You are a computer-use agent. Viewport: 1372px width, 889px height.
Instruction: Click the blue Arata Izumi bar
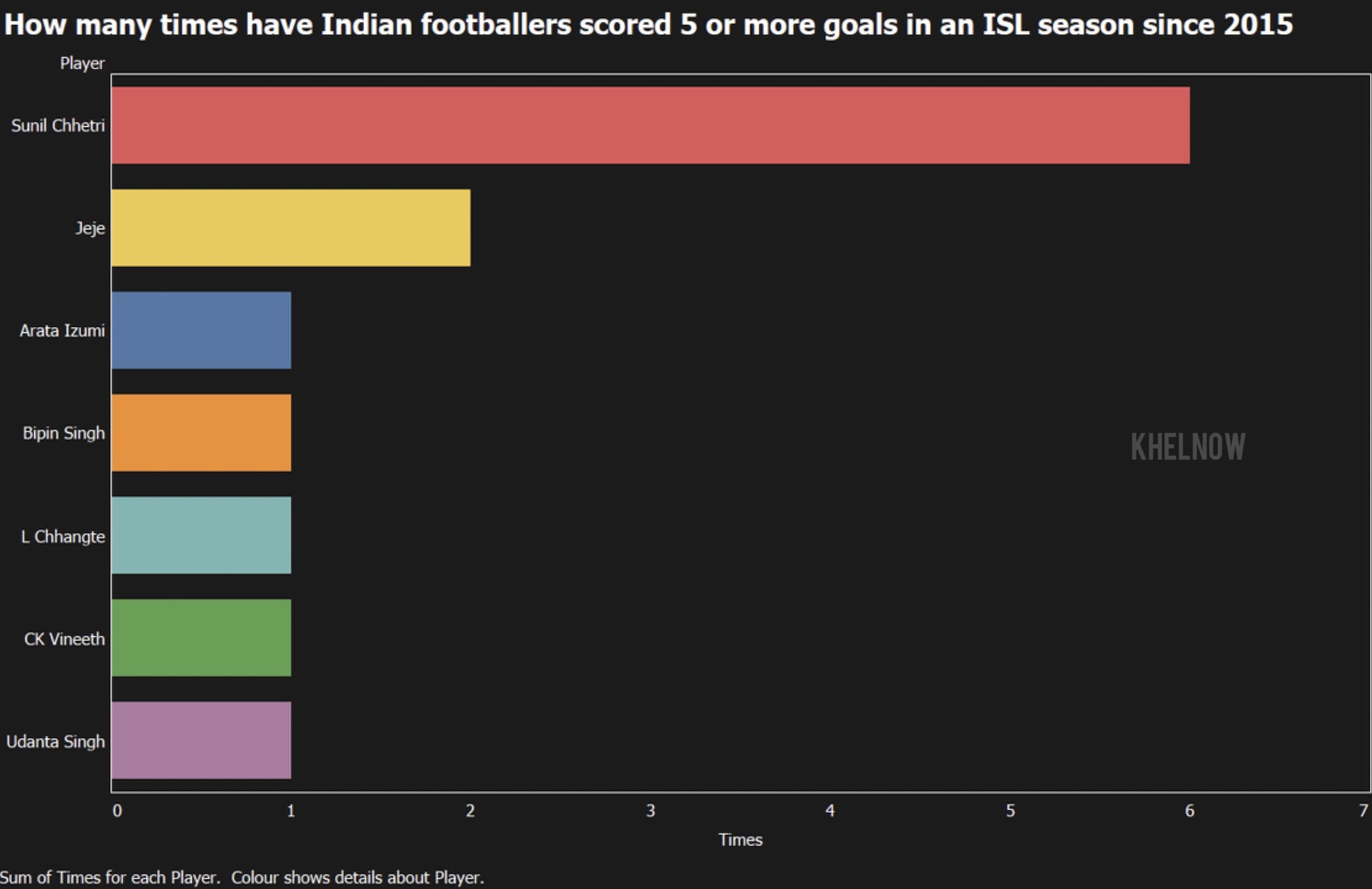[x=201, y=330]
